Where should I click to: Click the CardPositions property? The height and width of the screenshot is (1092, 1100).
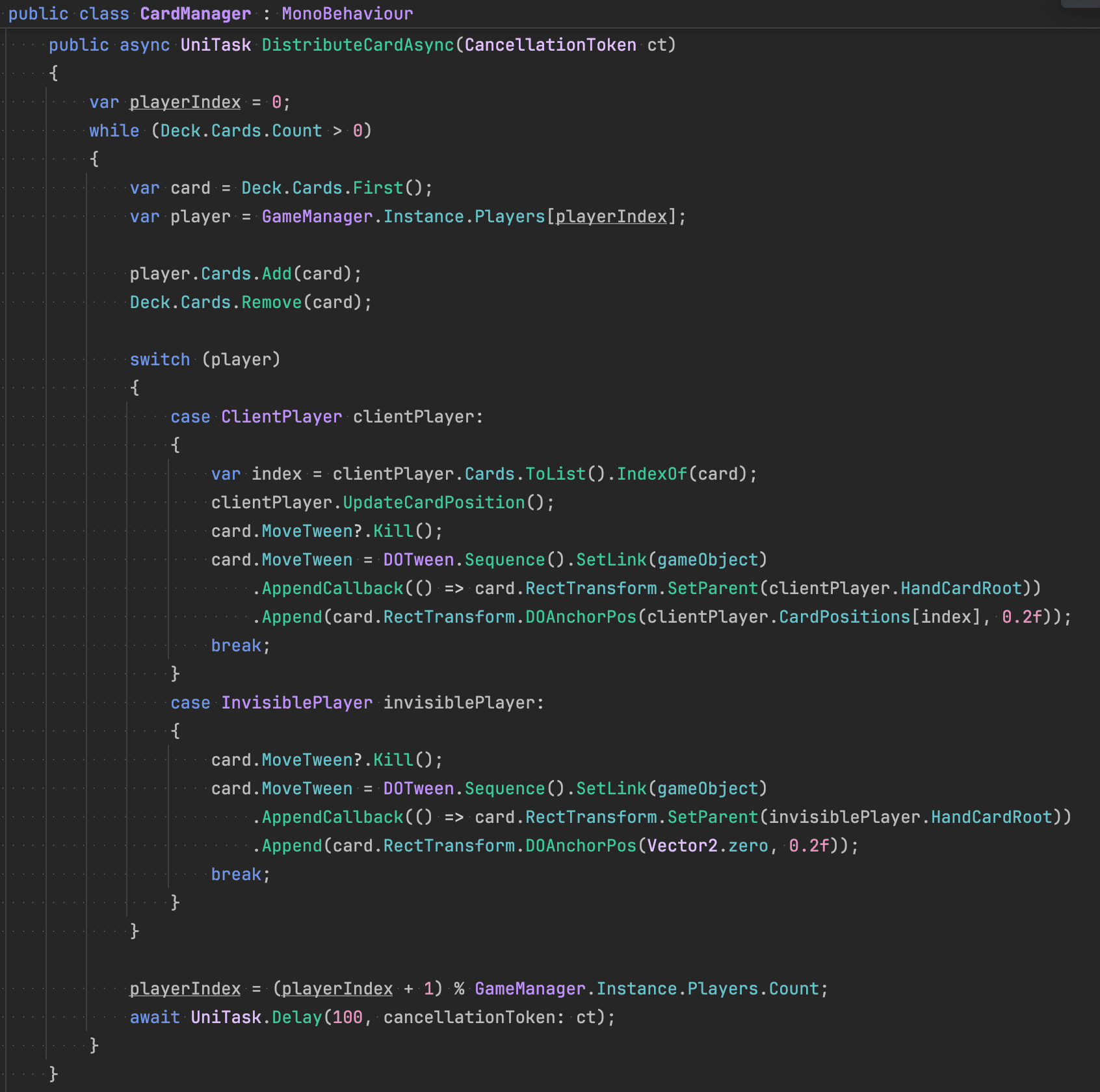pyautogui.click(x=845, y=617)
